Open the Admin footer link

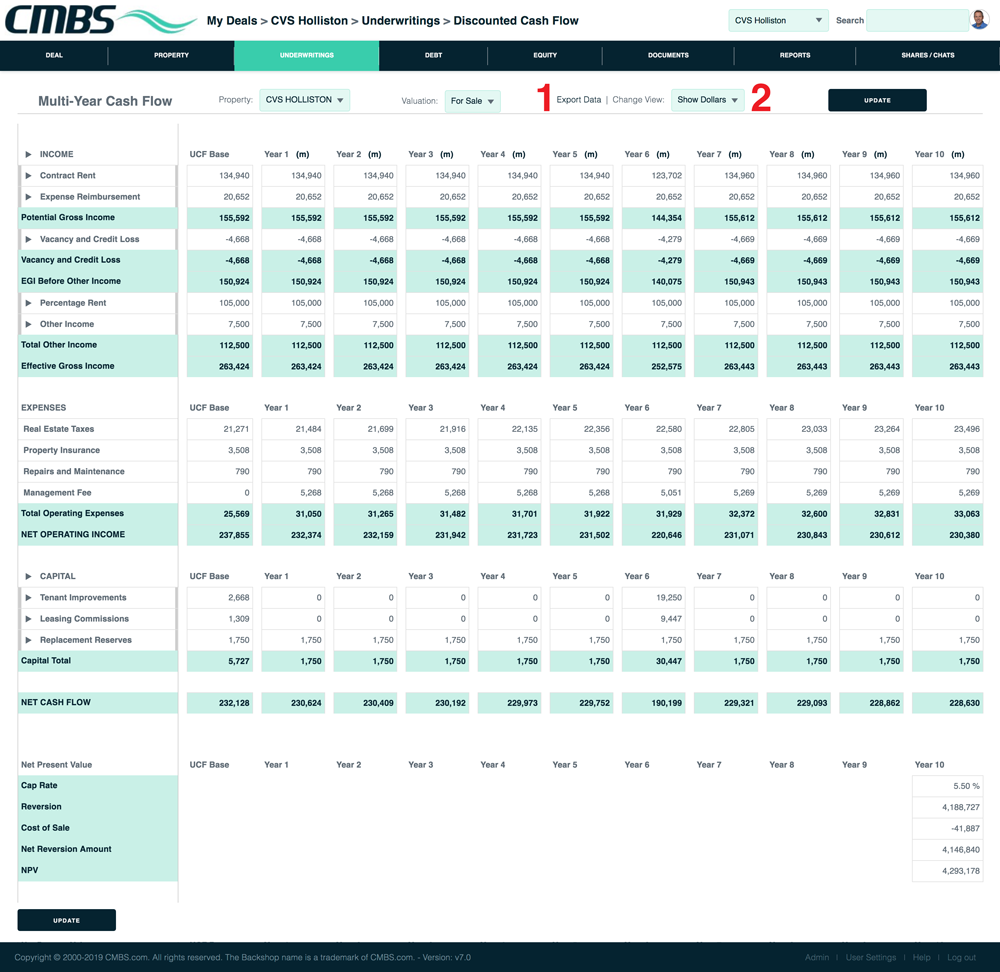tap(817, 957)
